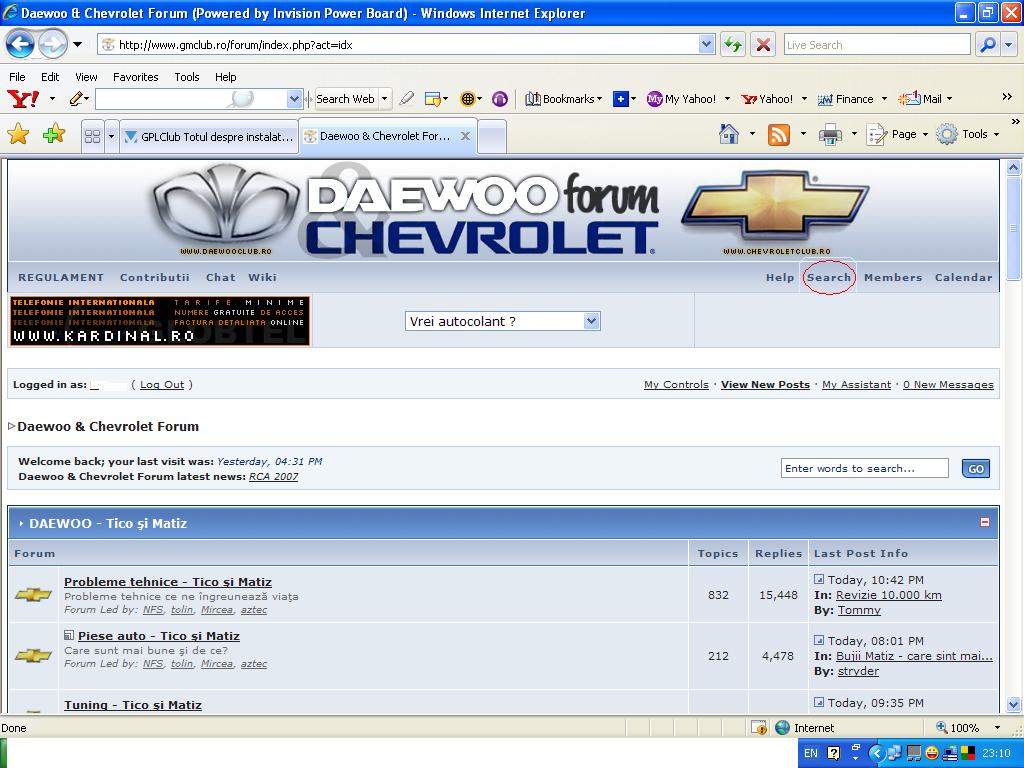
Task: Click Log Out link
Action: [x=162, y=385]
